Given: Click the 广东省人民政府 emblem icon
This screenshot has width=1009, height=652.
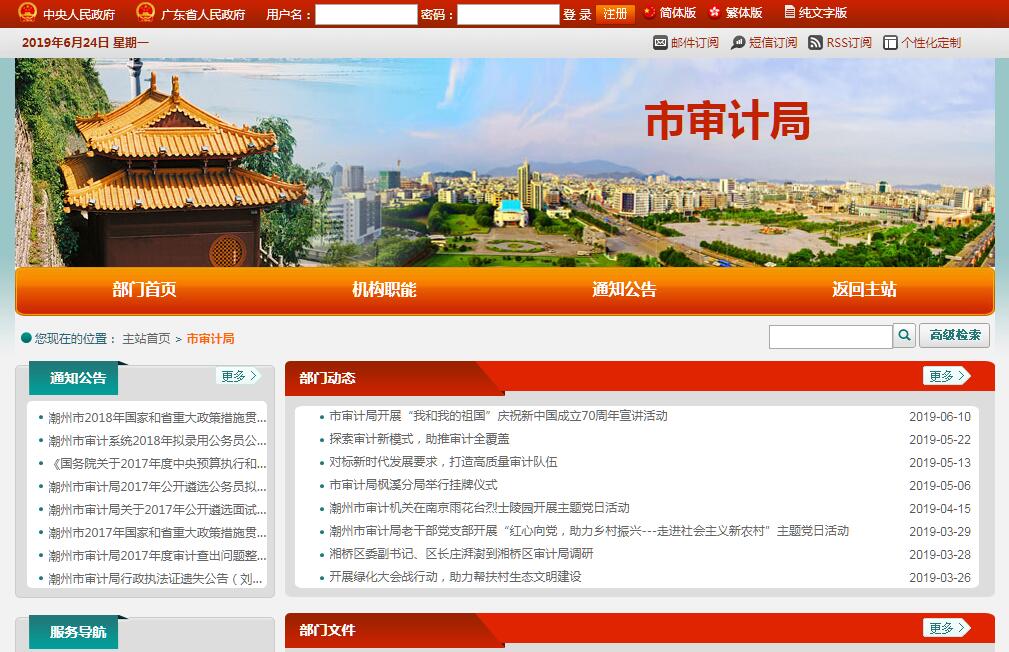Looking at the screenshot, I should (146, 13).
